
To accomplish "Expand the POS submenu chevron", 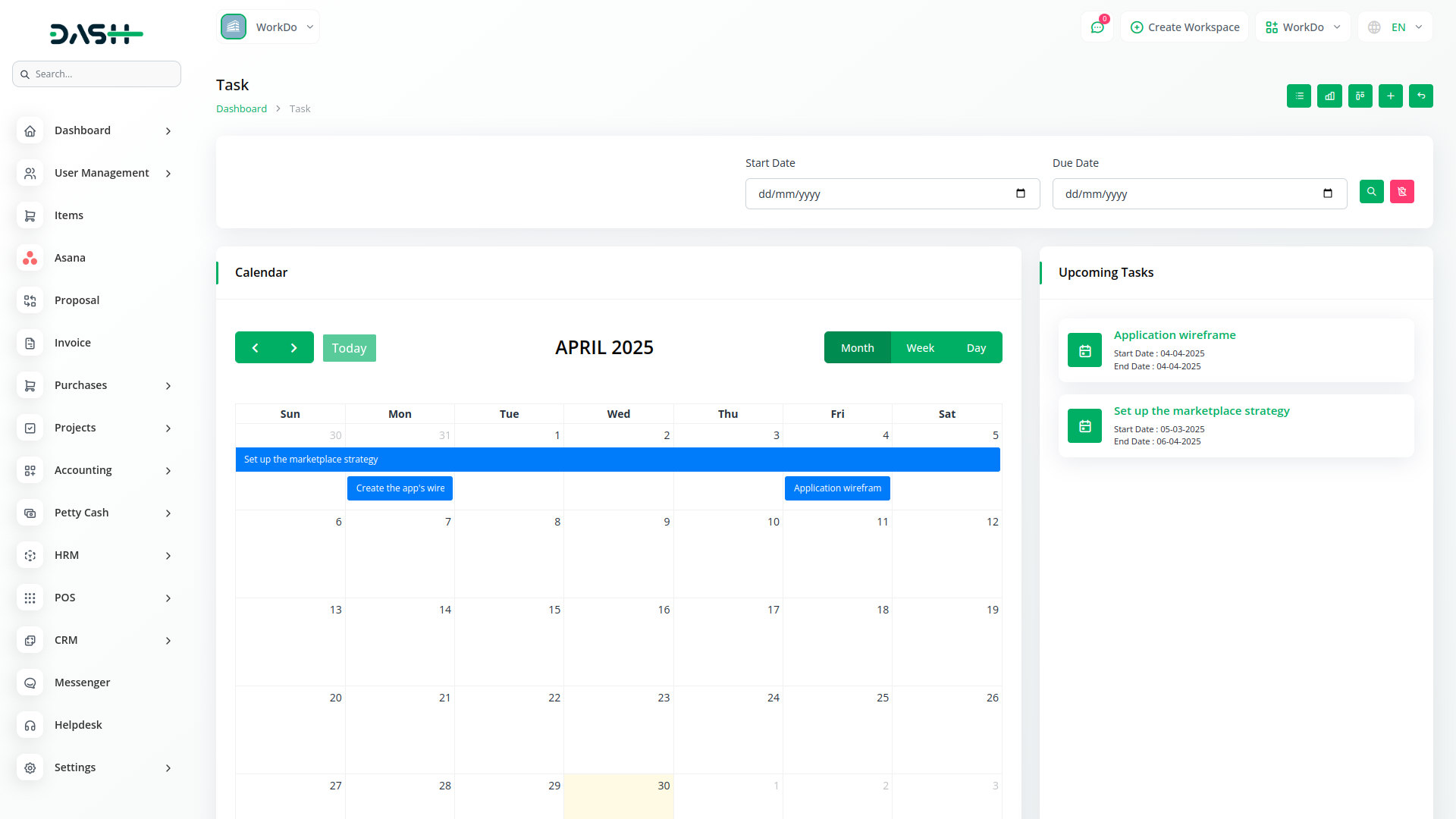I will point(168,598).
